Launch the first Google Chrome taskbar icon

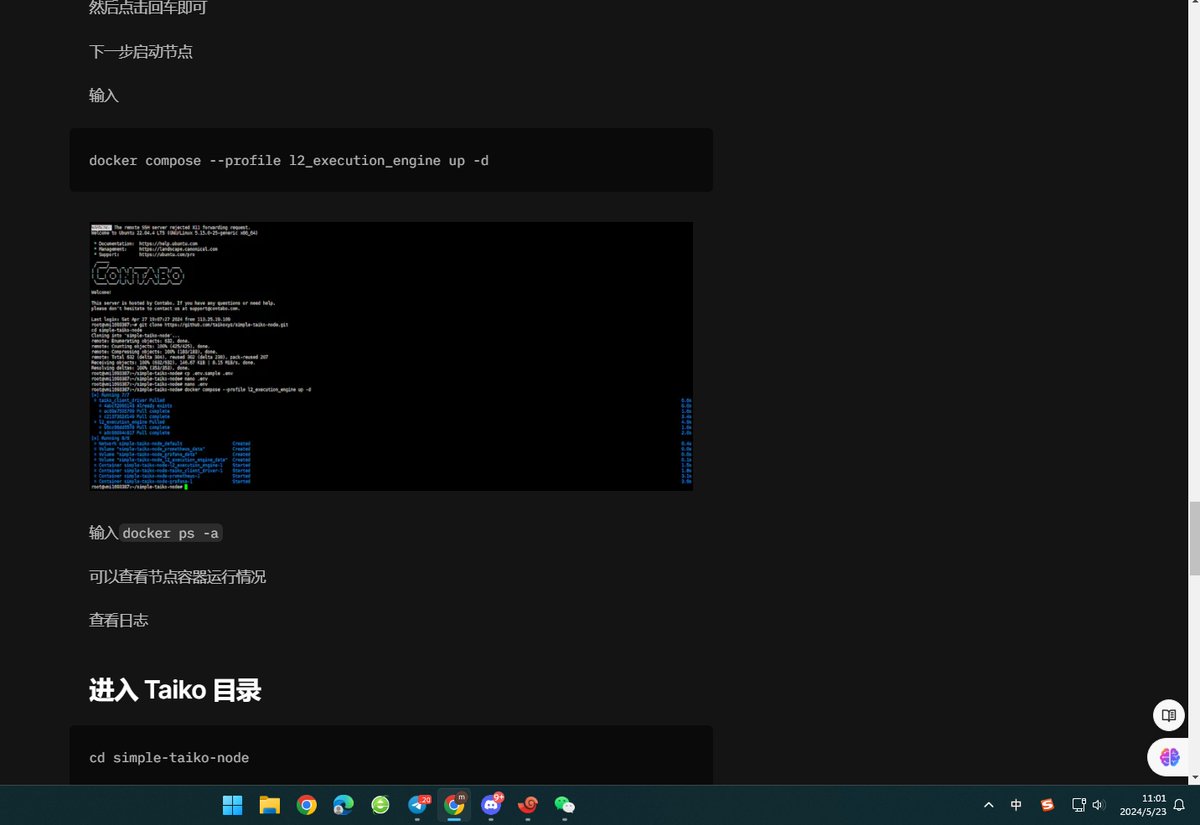307,805
